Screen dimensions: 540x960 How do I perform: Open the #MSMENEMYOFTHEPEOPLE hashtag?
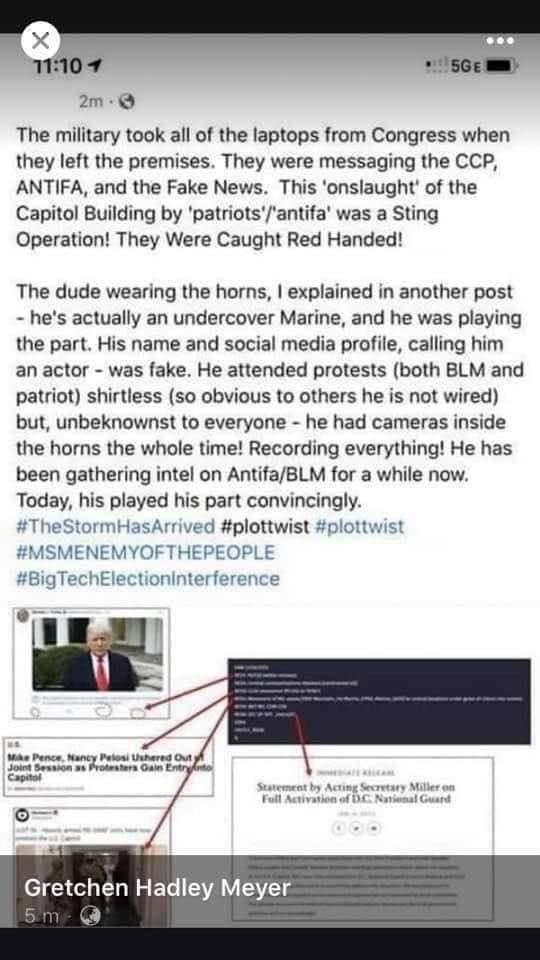(145, 552)
